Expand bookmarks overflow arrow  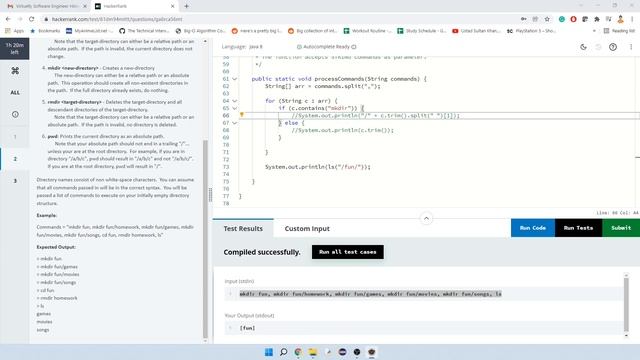click(x=594, y=31)
